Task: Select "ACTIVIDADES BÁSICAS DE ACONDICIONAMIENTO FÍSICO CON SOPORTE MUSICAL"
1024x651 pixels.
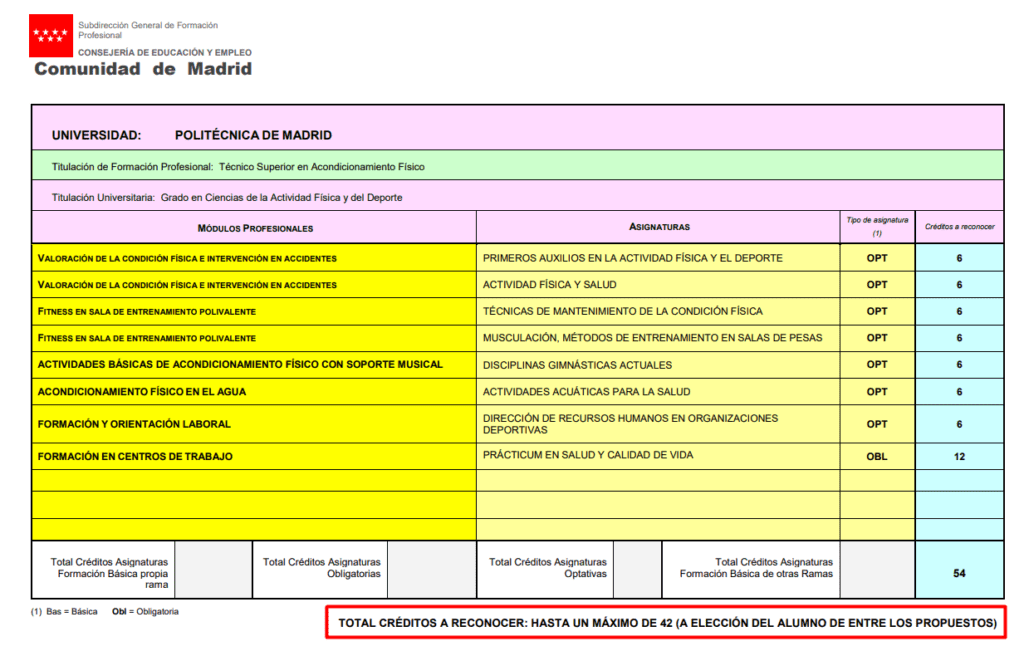Action: click(x=240, y=364)
